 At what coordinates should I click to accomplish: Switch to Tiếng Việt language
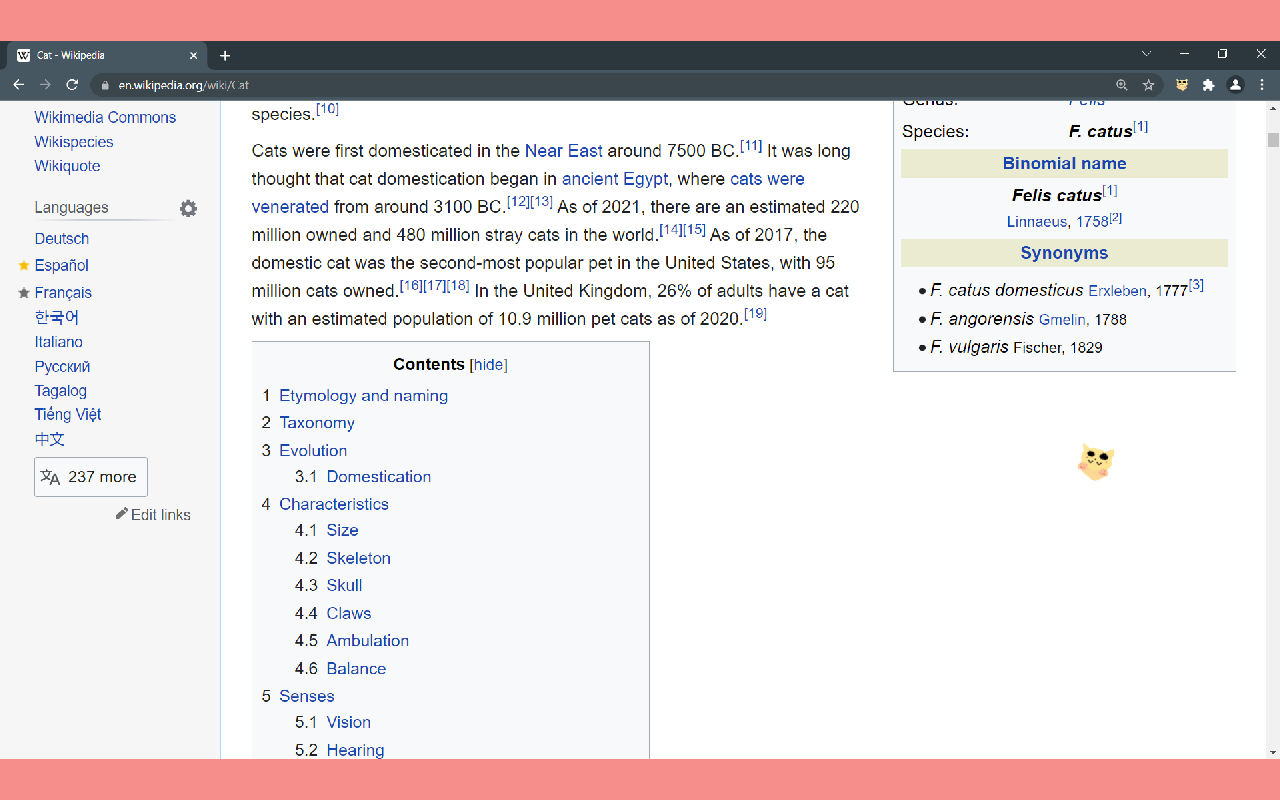68,414
